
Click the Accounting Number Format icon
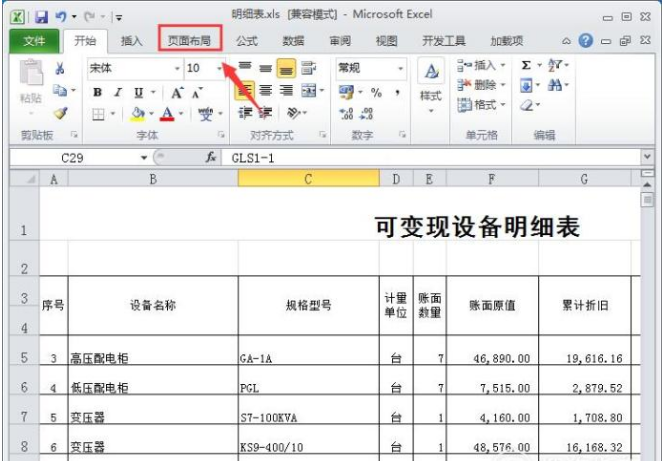tap(346, 92)
